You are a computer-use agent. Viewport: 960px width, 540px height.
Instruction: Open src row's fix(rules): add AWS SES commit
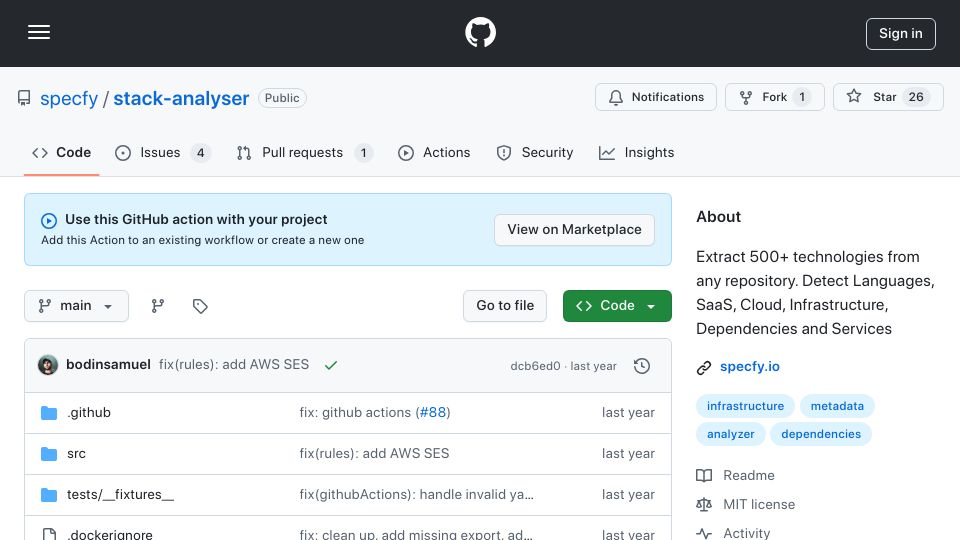click(x=374, y=454)
